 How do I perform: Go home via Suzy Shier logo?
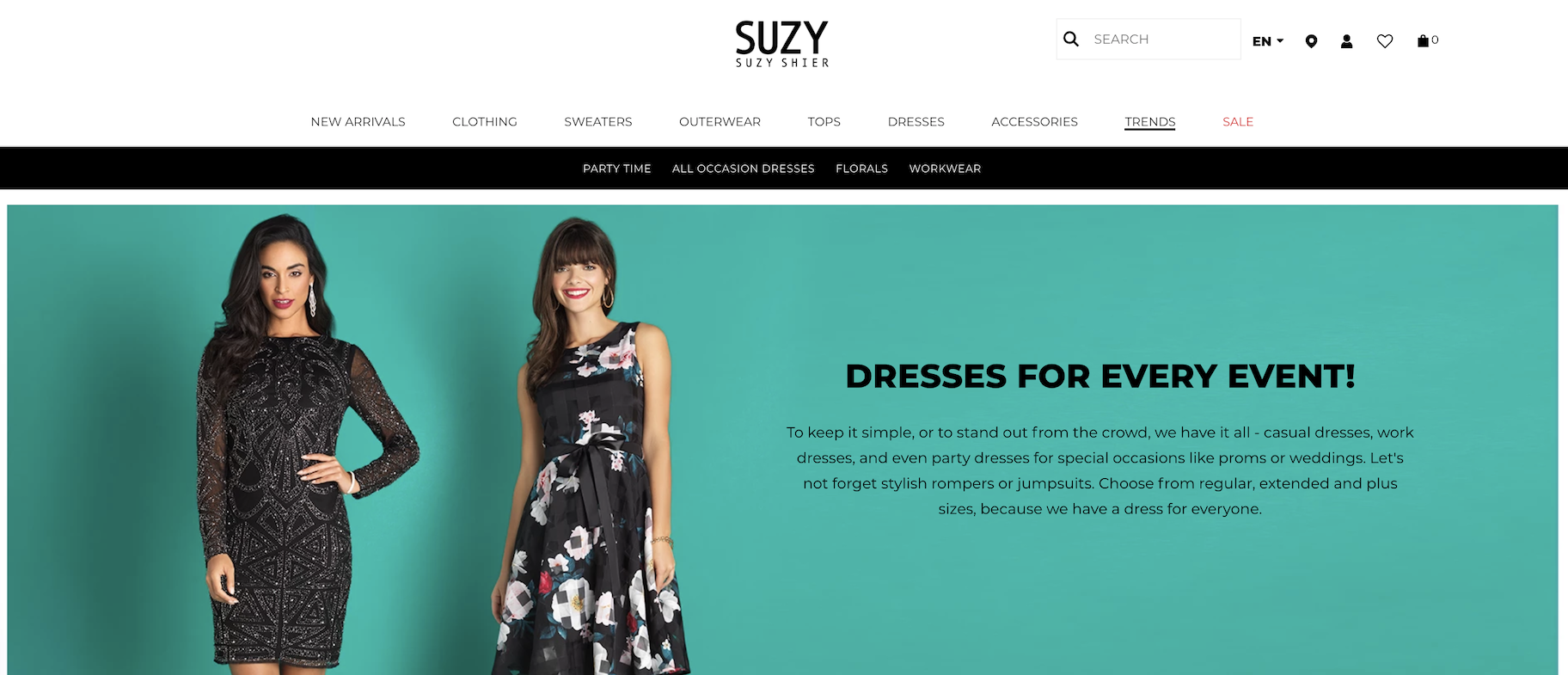point(781,44)
